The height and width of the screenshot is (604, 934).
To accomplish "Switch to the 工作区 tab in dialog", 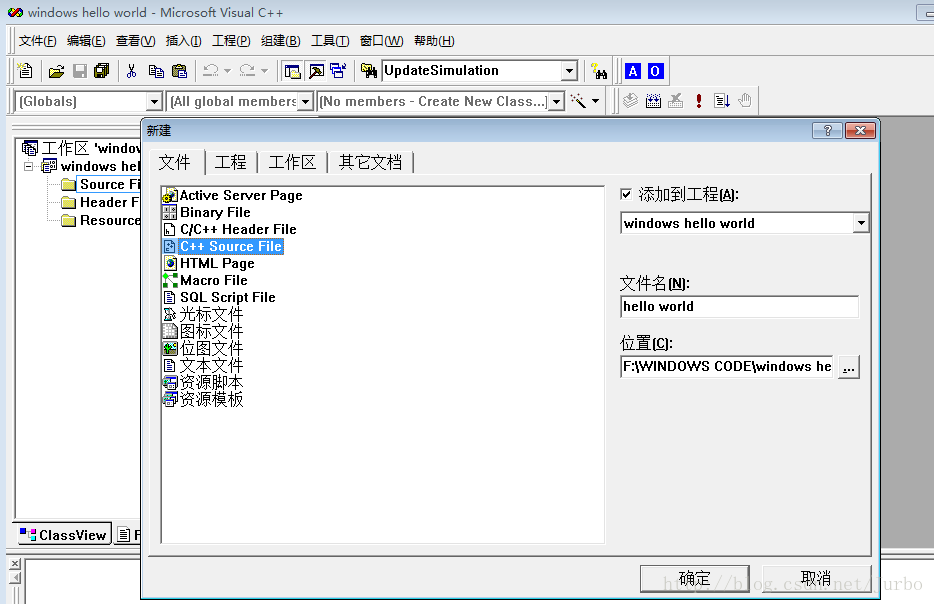I will [x=292, y=162].
